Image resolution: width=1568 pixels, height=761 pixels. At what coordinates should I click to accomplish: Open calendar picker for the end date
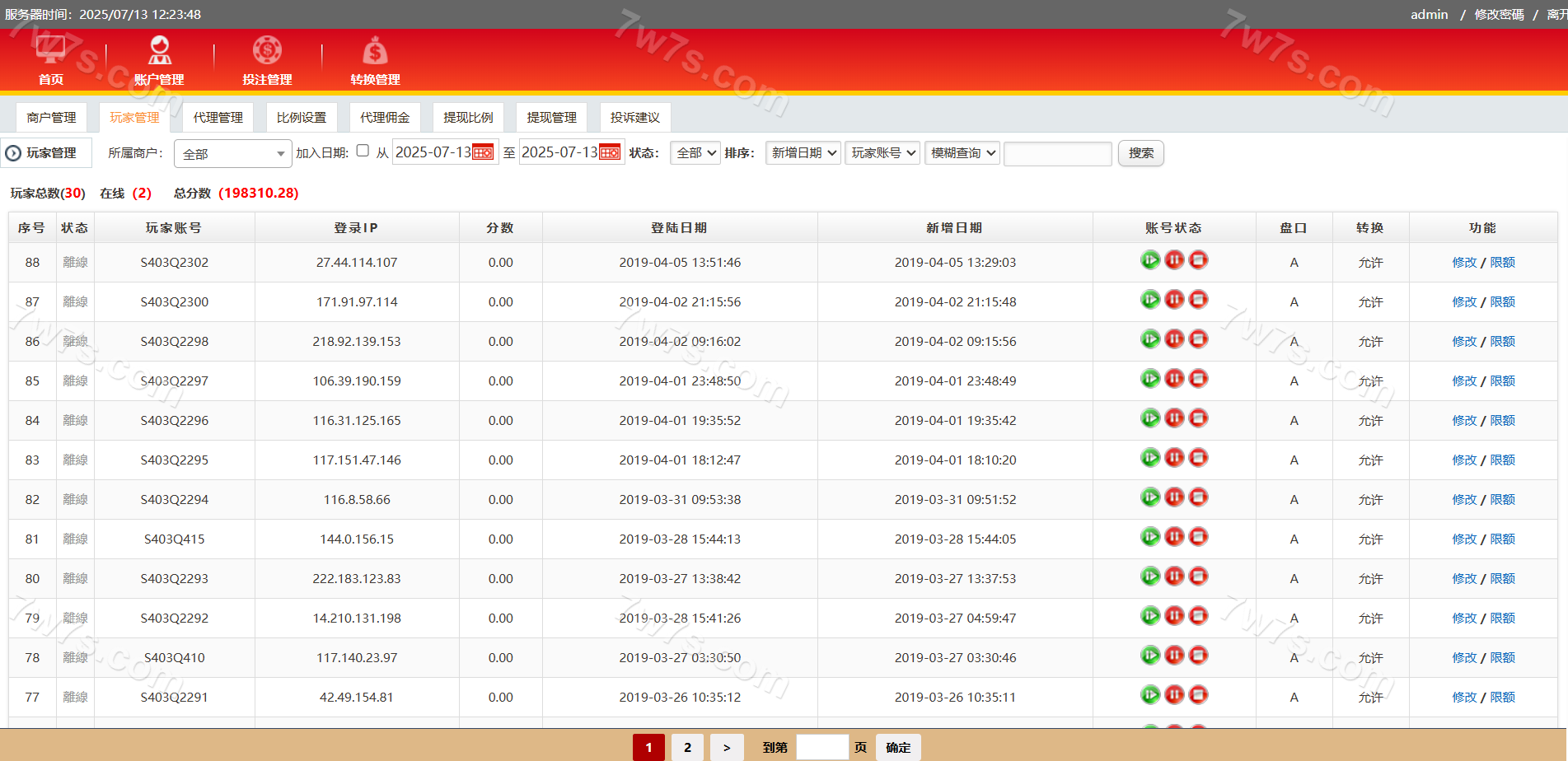pyautogui.click(x=610, y=152)
